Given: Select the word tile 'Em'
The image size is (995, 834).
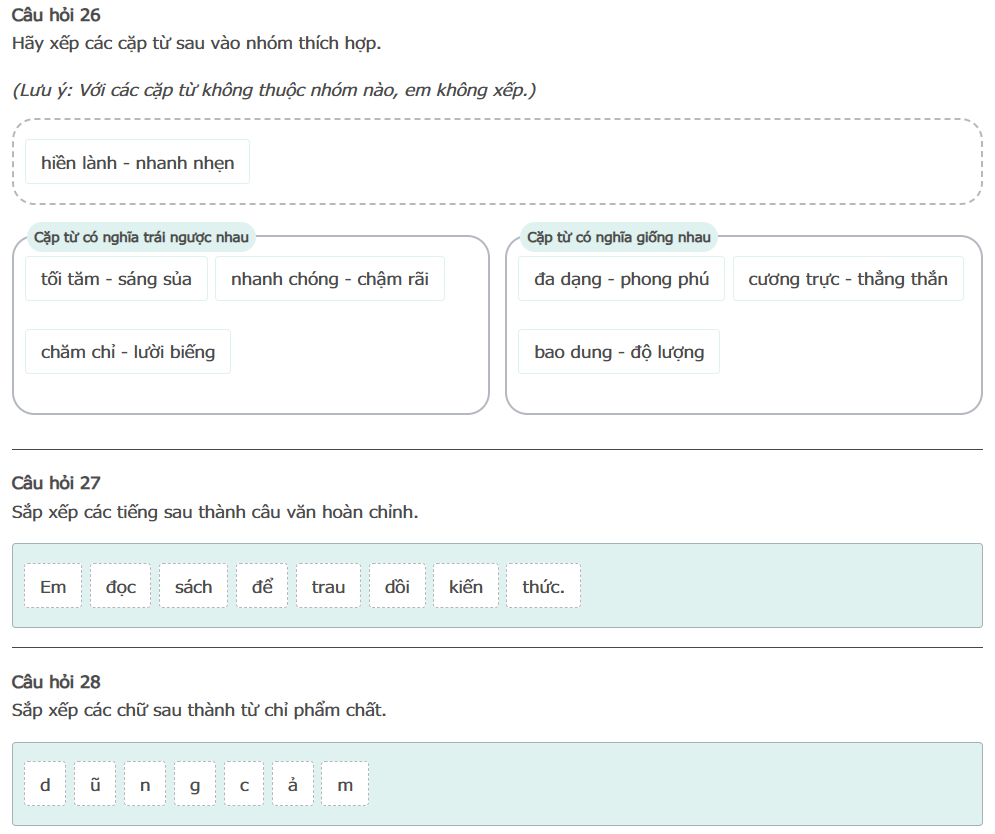Looking at the screenshot, I should point(53,587).
